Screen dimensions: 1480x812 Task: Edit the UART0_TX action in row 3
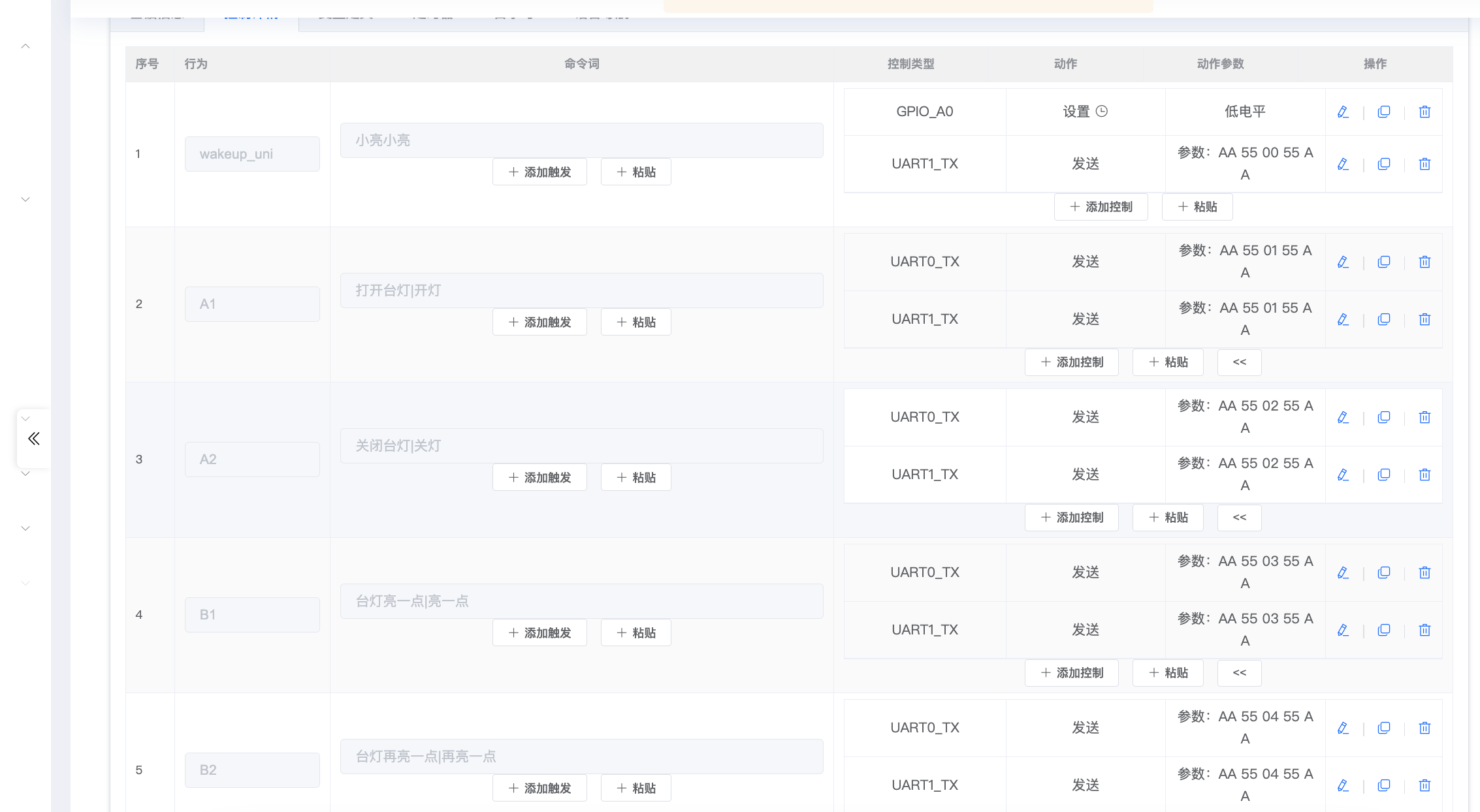1343,416
